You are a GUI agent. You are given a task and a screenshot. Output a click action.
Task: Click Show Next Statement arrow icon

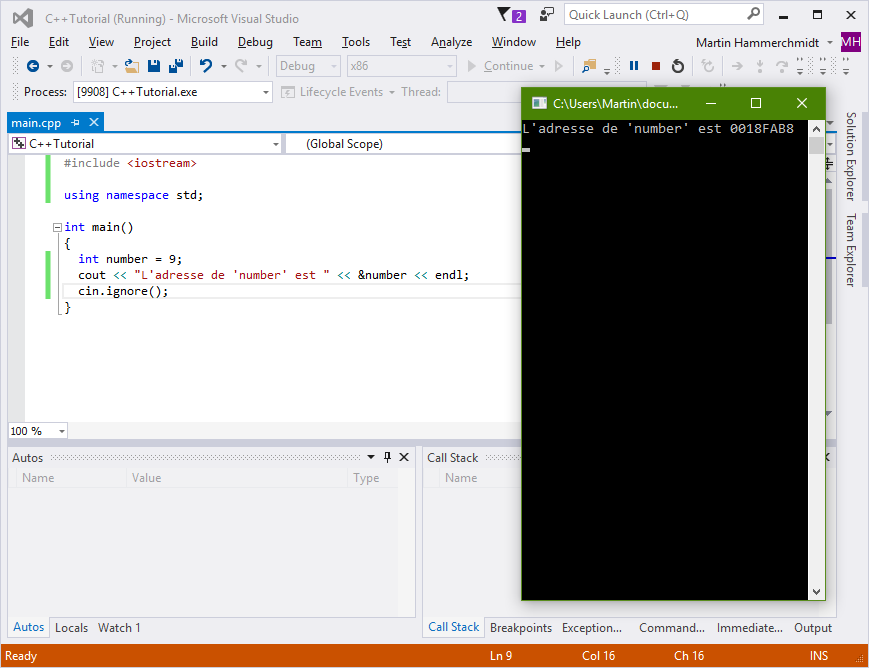click(x=737, y=67)
